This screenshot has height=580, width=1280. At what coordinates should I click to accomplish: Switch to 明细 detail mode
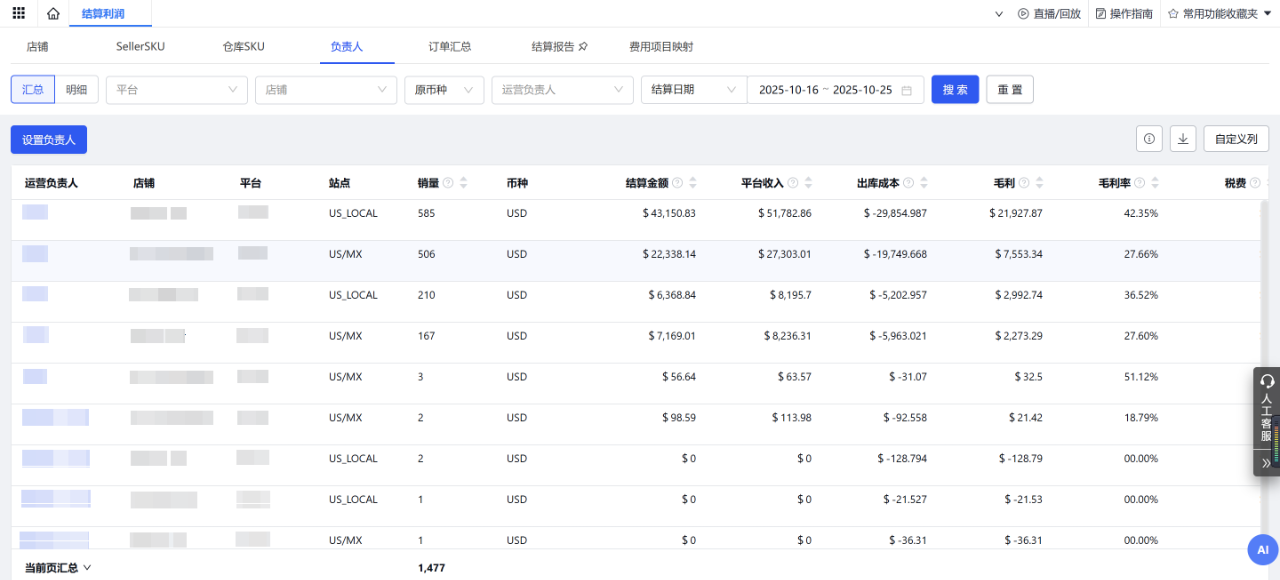77,89
